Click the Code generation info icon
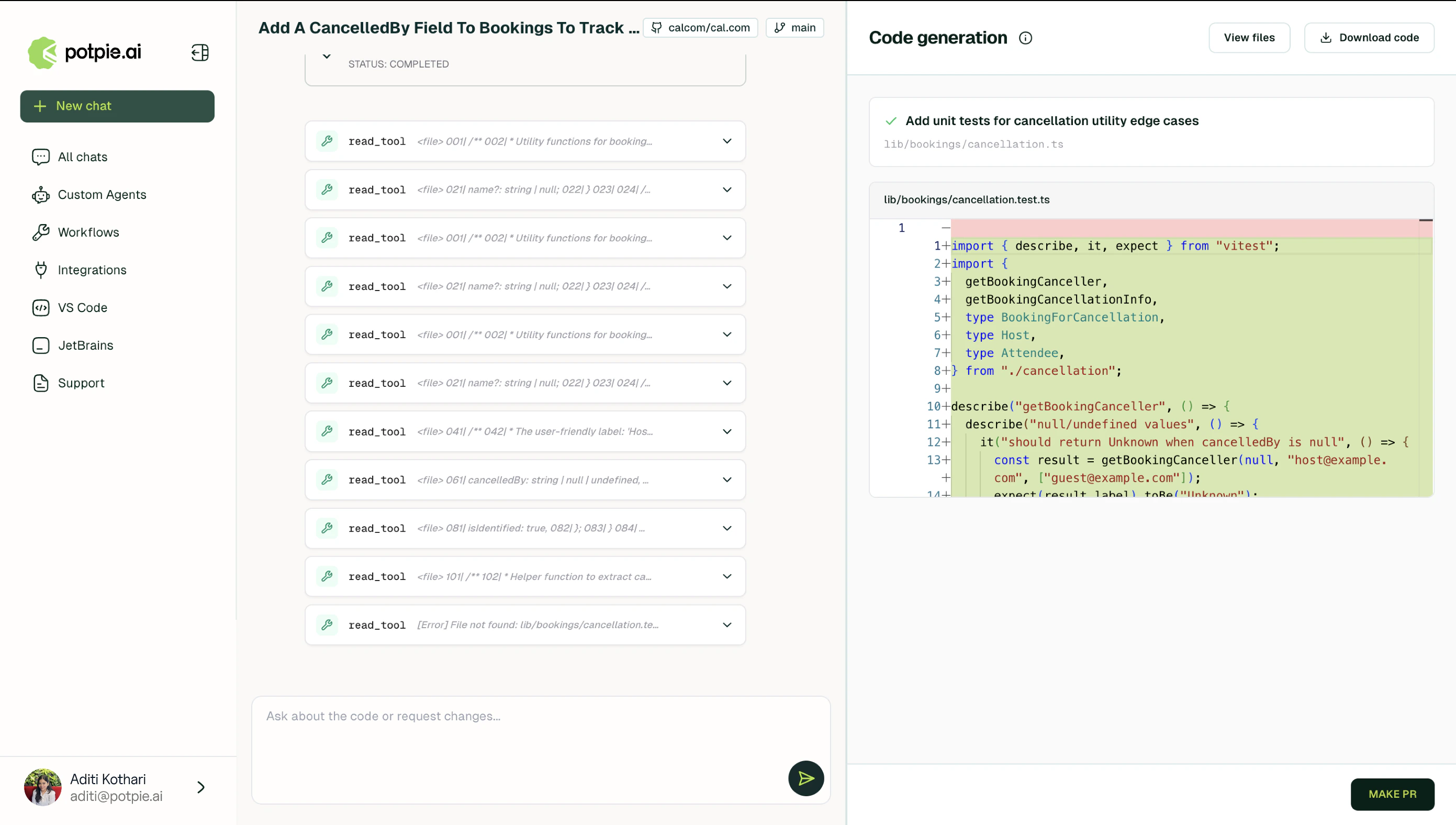The image size is (1456, 825). [1025, 38]
